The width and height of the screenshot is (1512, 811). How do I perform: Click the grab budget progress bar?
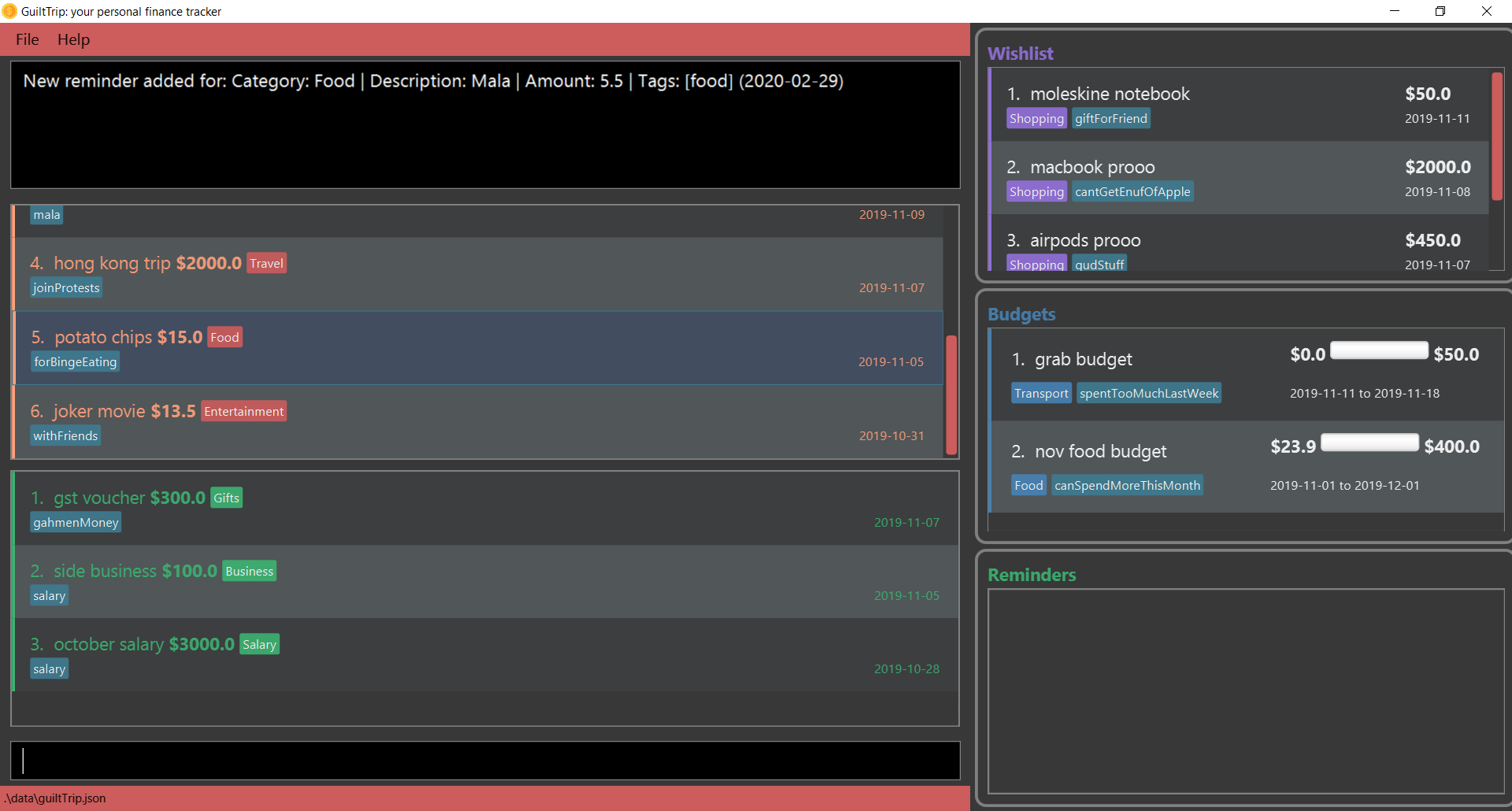tap(1379, 350)
